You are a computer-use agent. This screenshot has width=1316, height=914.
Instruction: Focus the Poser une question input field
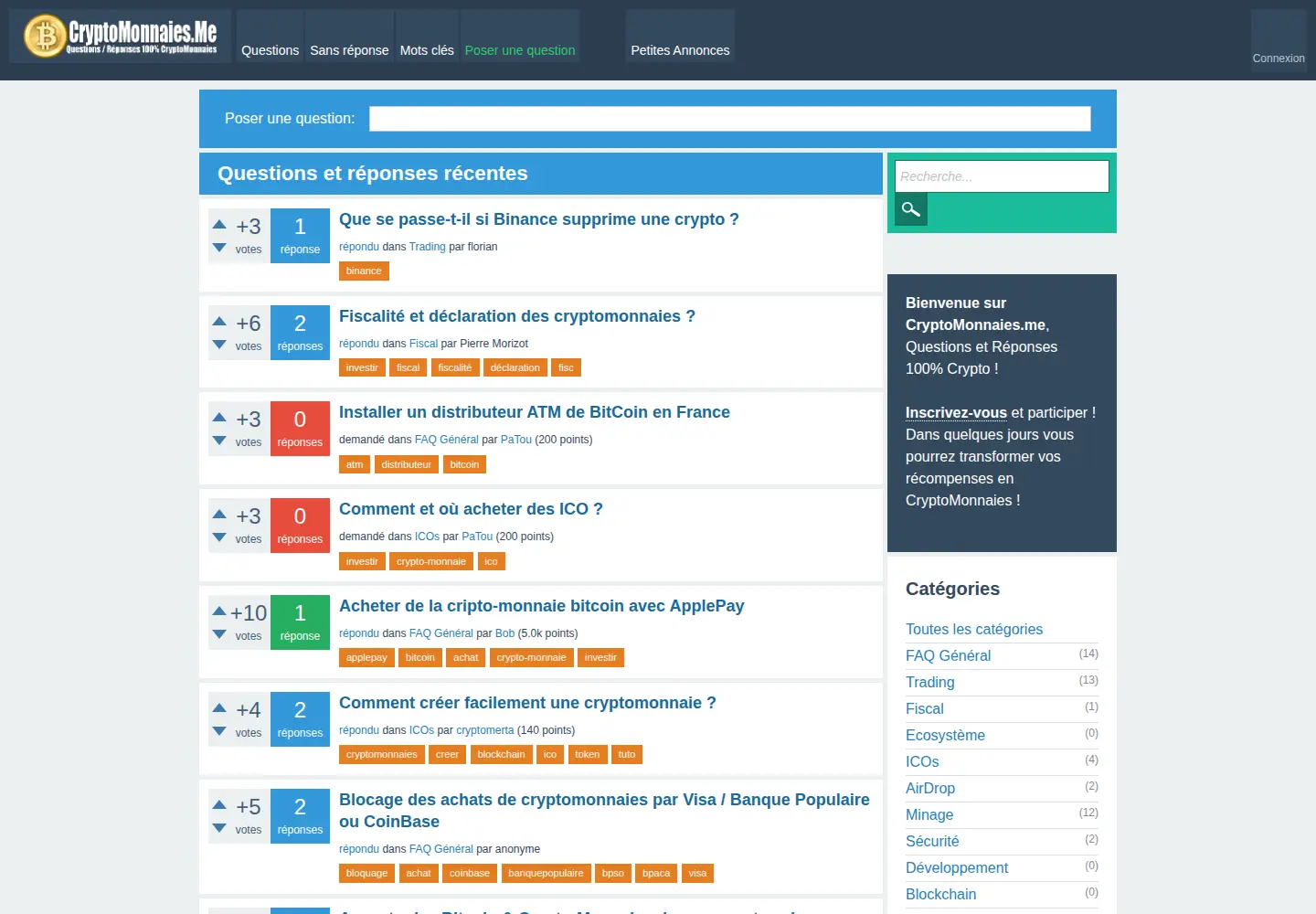(x=729, y=119)
